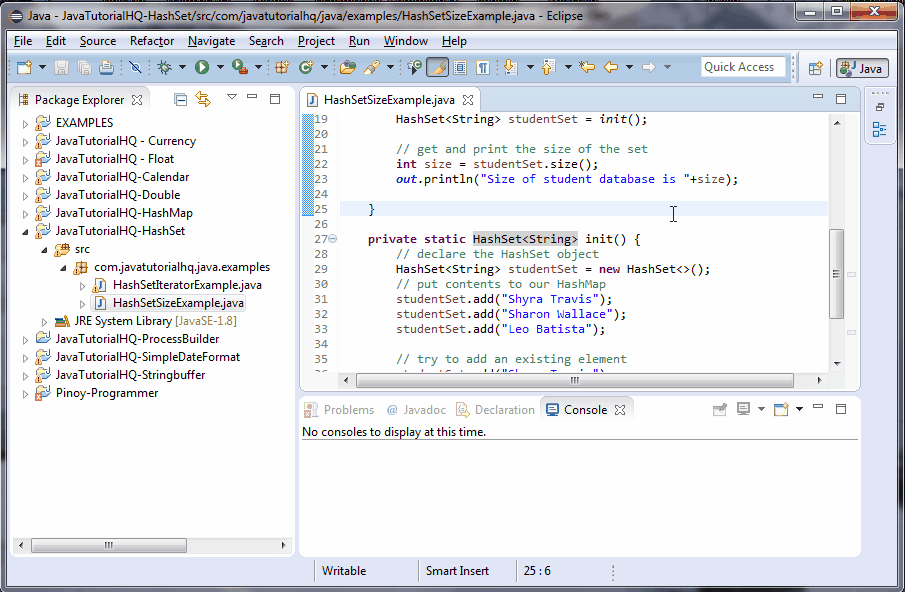Open a new Console via the console toolbar icon
Screen dimensions: 905x592
[x=781, y=409]
